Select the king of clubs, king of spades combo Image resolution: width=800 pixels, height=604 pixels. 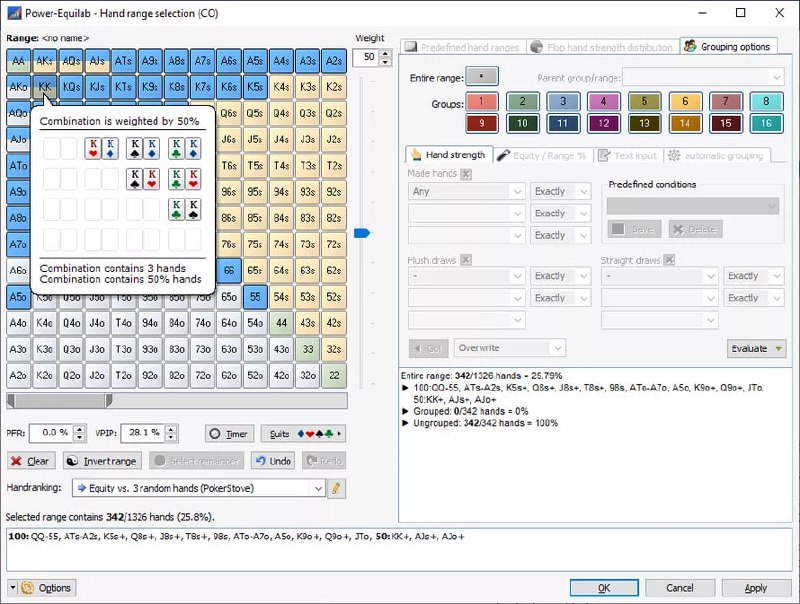(x=185, y=209)
